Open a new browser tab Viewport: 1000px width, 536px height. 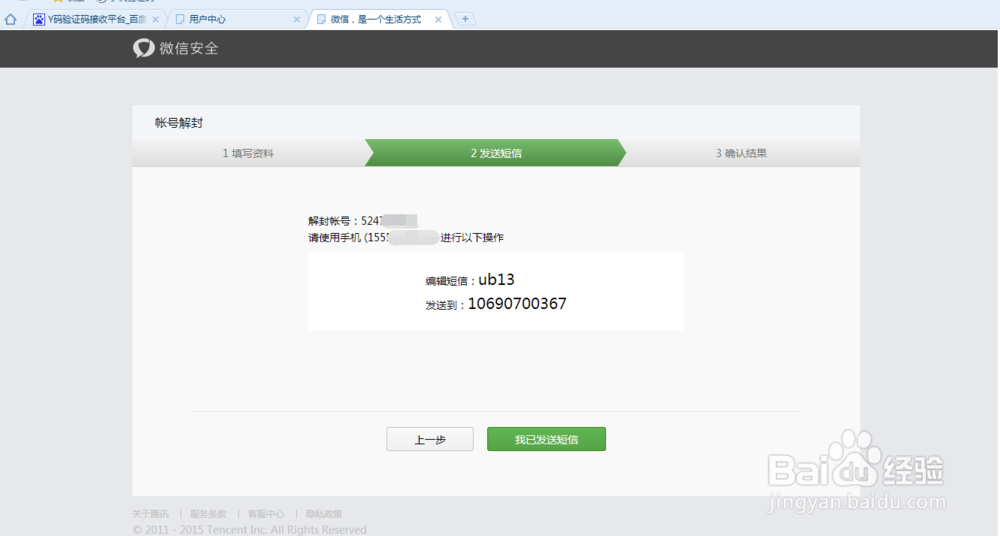point(465,19)
